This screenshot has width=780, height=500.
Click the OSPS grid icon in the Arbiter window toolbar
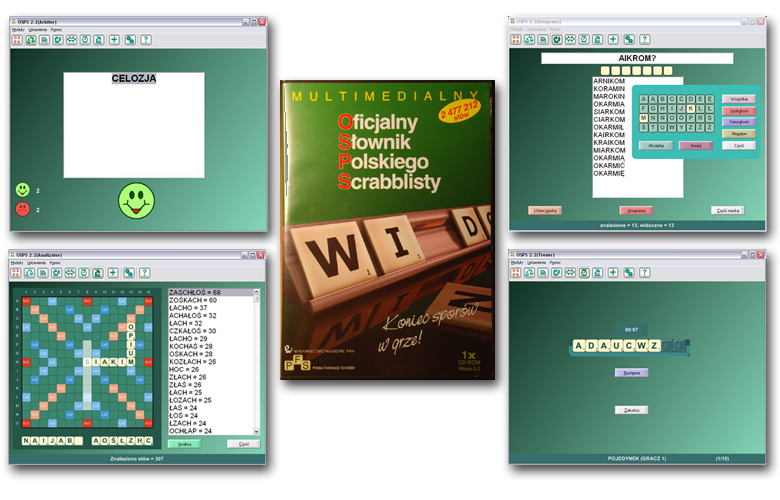[x=17, y=40]
